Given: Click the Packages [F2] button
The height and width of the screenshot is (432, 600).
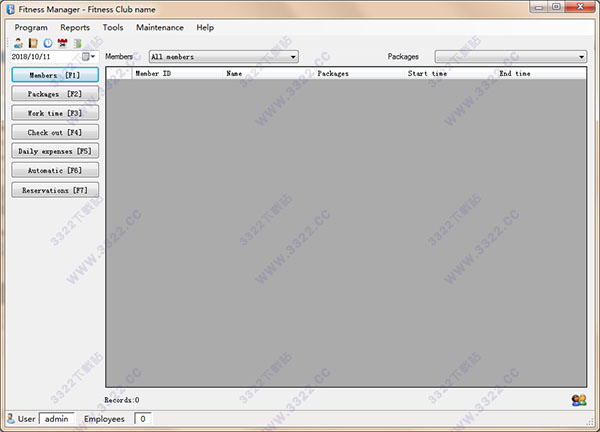Looking at the screenshot, I should click(x=55, y=94).
